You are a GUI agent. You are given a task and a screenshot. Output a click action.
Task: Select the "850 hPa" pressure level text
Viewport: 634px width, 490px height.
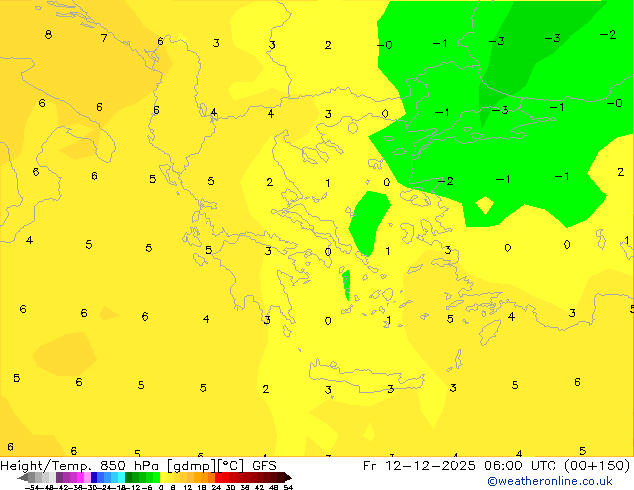(x=129, y=465)
